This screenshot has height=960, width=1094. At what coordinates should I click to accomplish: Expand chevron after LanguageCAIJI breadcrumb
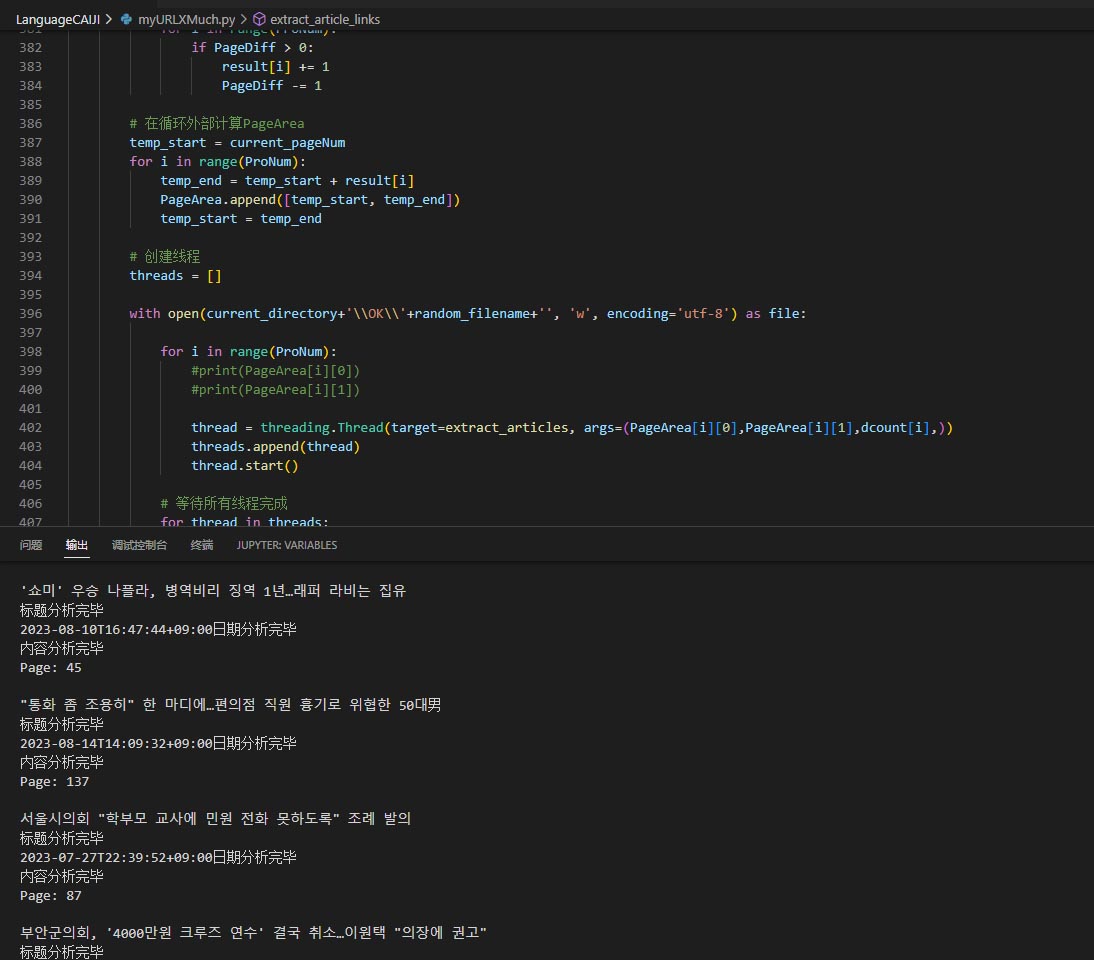tap(108, 19)
